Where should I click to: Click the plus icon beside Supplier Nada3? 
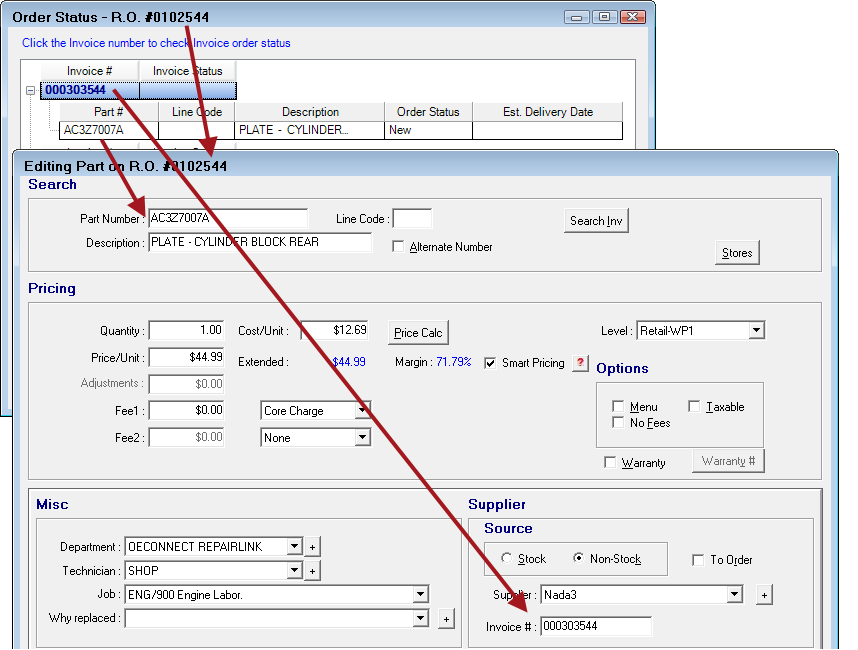pyautogui.click(x=764, y=594)
